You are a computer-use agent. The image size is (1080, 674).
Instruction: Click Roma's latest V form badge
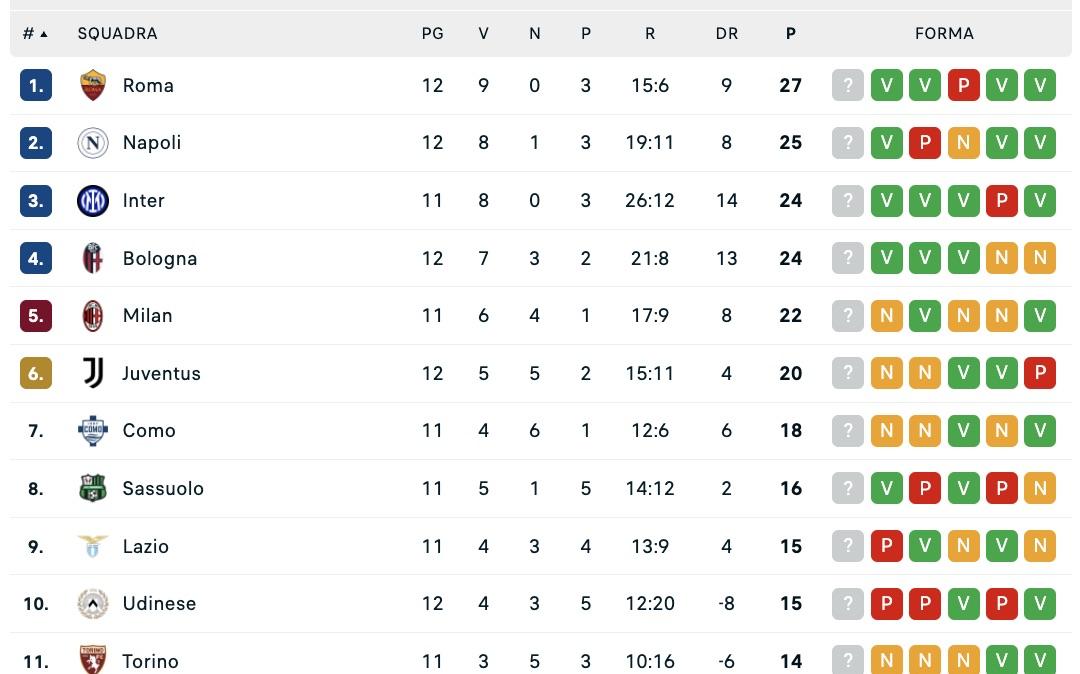[1040, 85]
